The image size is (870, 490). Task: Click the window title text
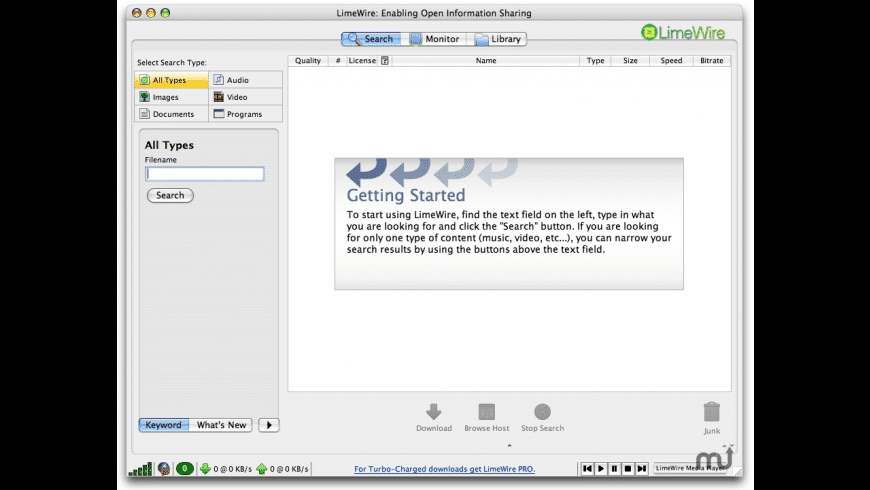point(434,13)
